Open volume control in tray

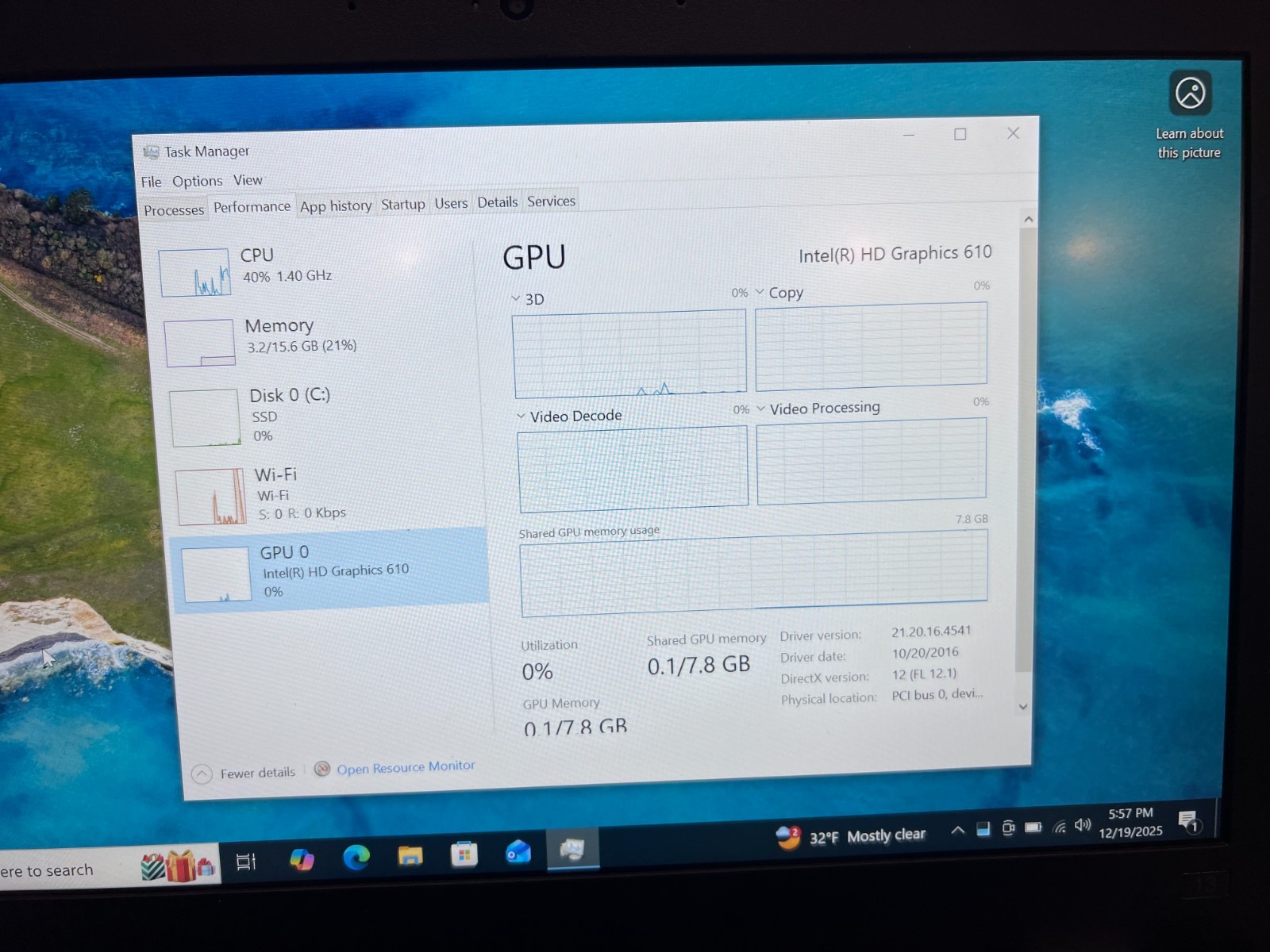click(1083, 825)
